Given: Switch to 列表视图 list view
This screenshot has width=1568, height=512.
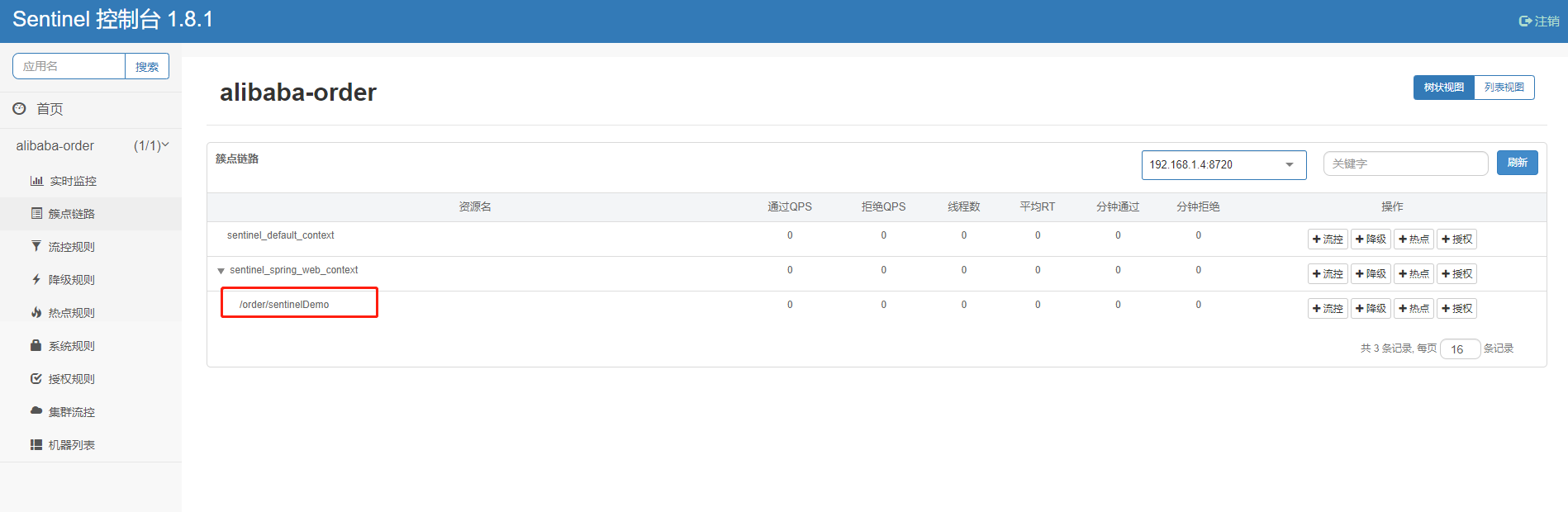Looking at the screenshot, I should (1504, 88).
